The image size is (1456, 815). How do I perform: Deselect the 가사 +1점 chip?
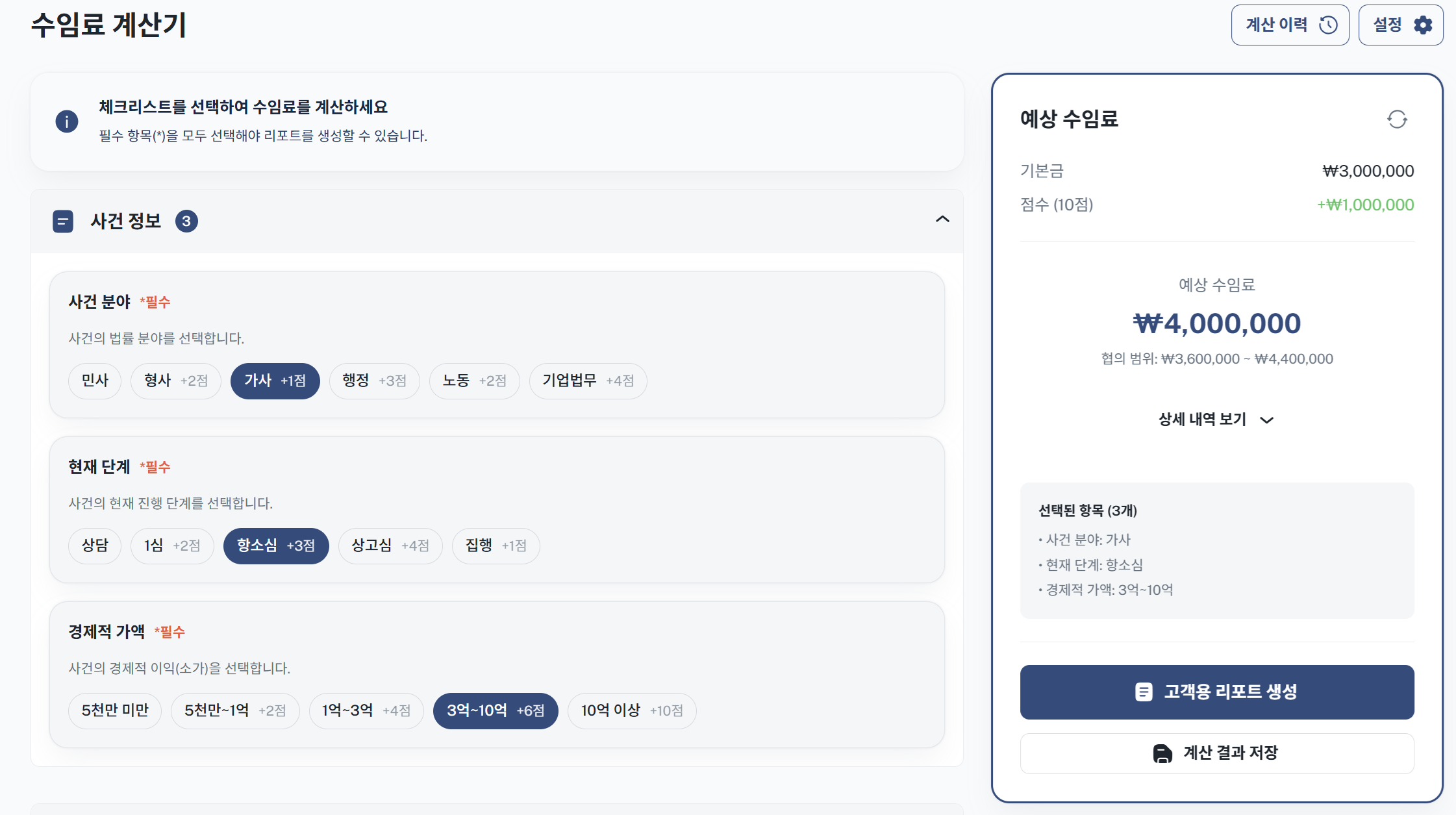[x=275, y=381]
